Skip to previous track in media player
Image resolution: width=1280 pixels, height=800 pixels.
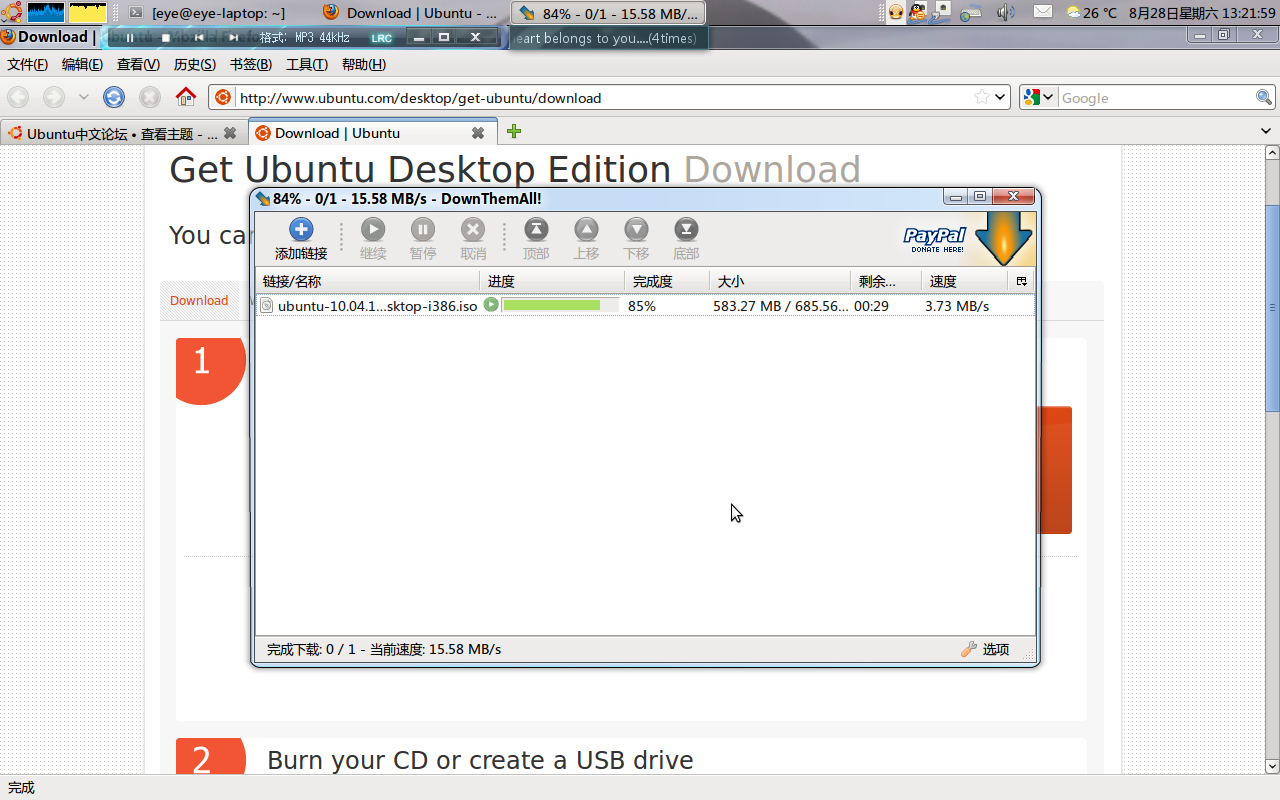[x=199, y=37]
